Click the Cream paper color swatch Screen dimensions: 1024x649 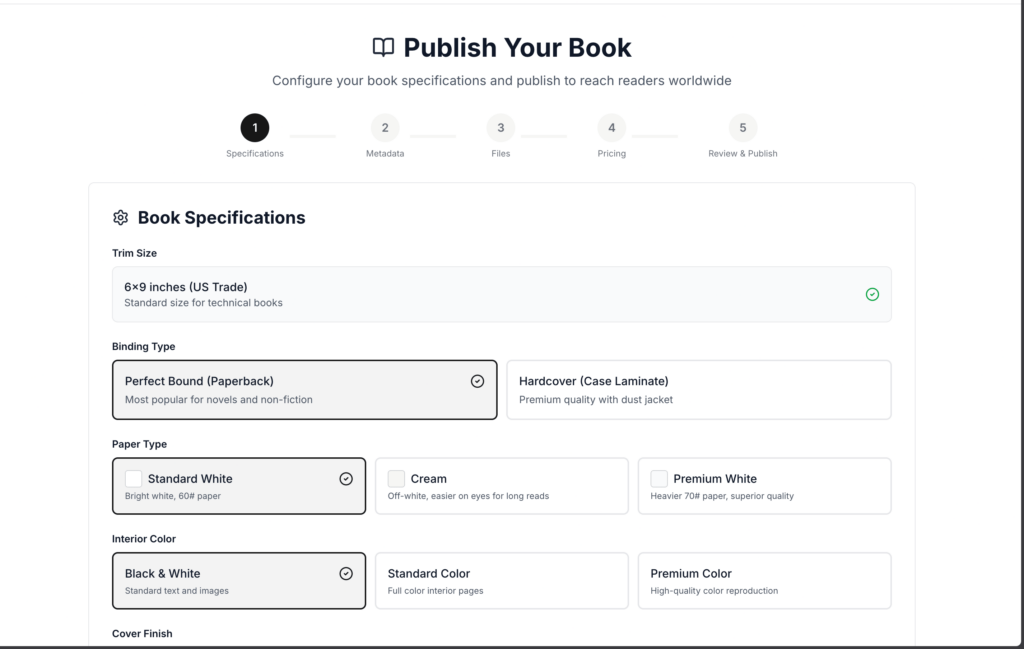397,479
